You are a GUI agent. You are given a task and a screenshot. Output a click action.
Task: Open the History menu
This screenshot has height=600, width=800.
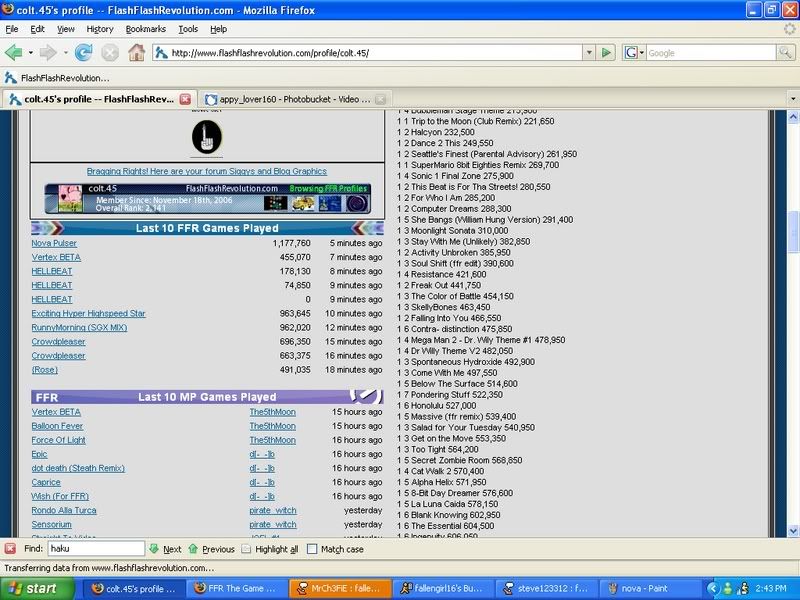(100, 29)
